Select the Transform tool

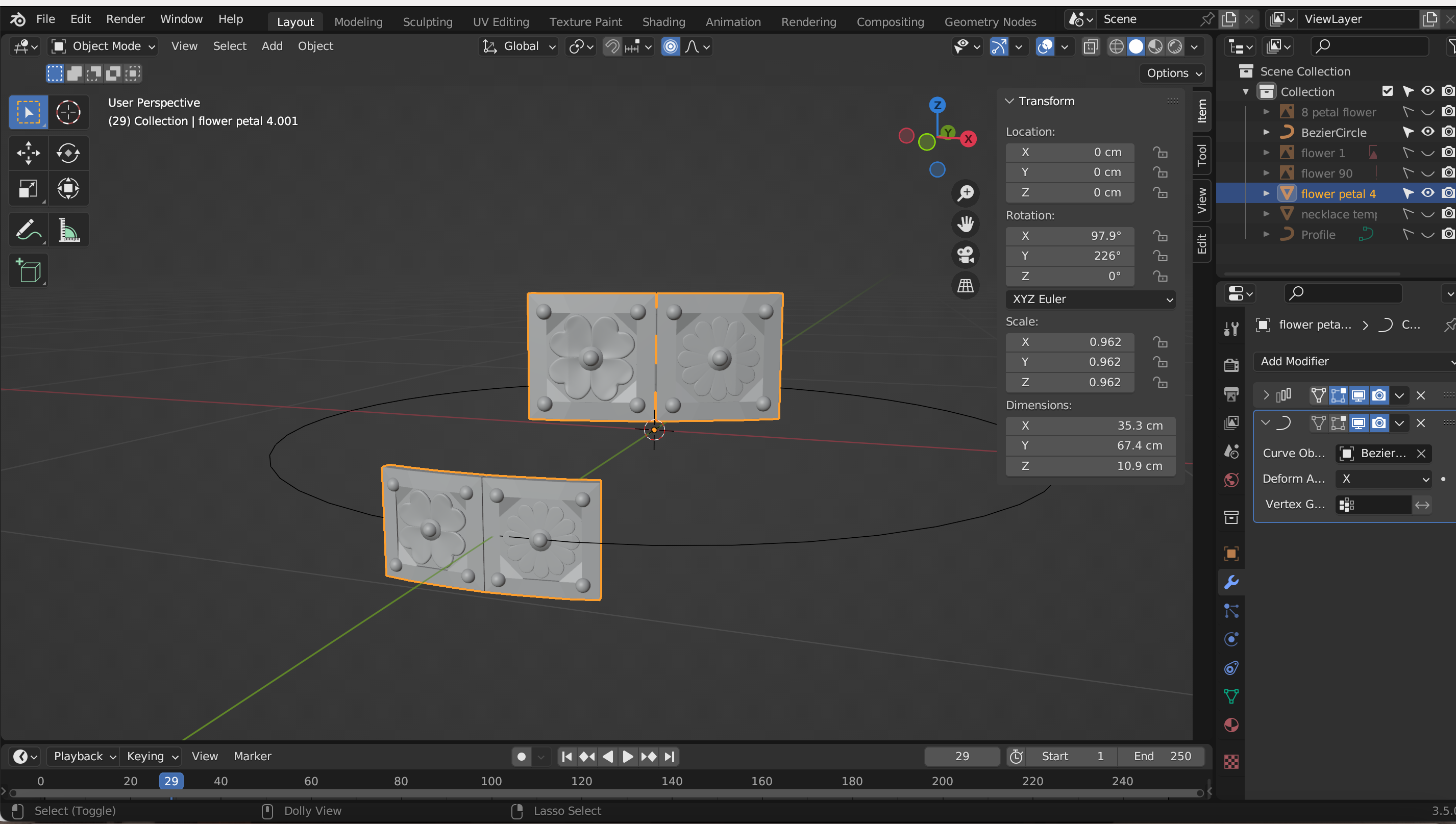coord(68,188)
